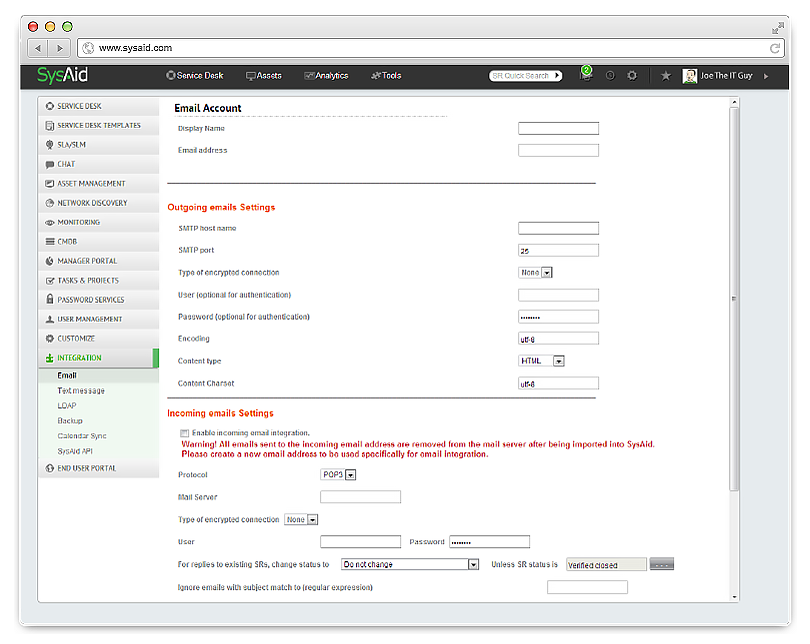This screenshot has height=644, width=810.
Task: Select Backup under Integration
Action: (70, 420)
